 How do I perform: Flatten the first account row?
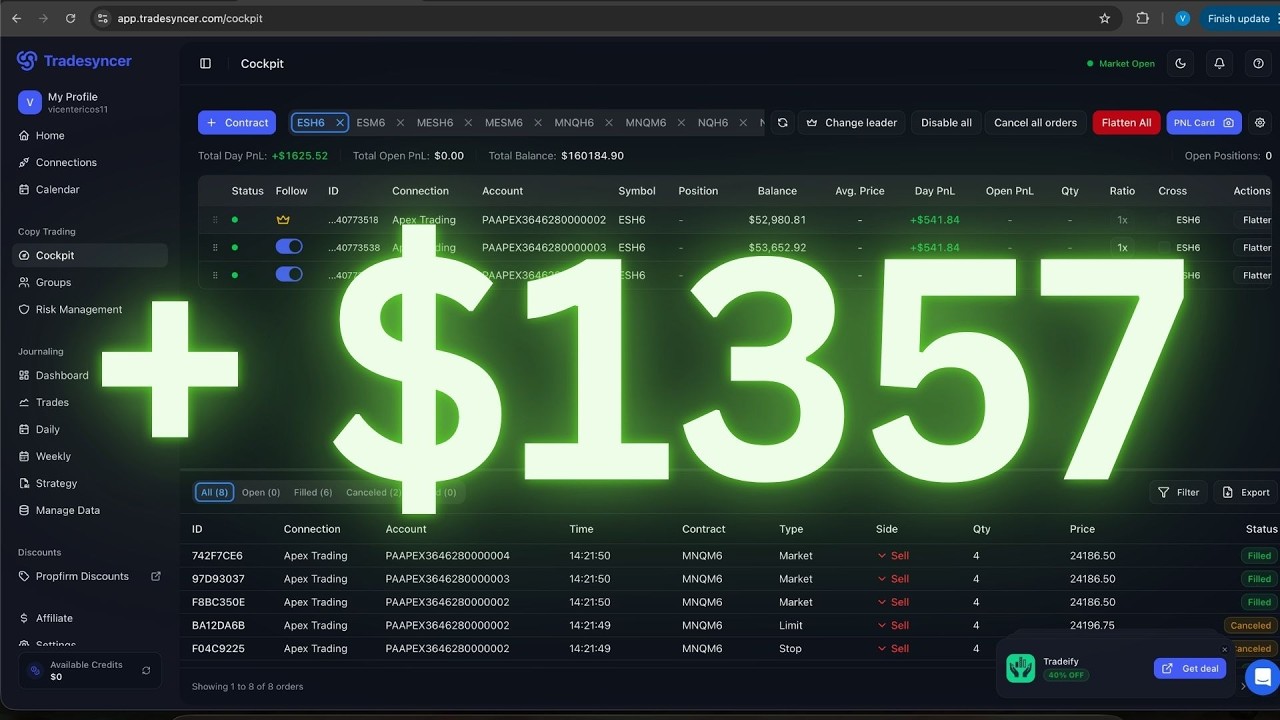click(1256, 220)
